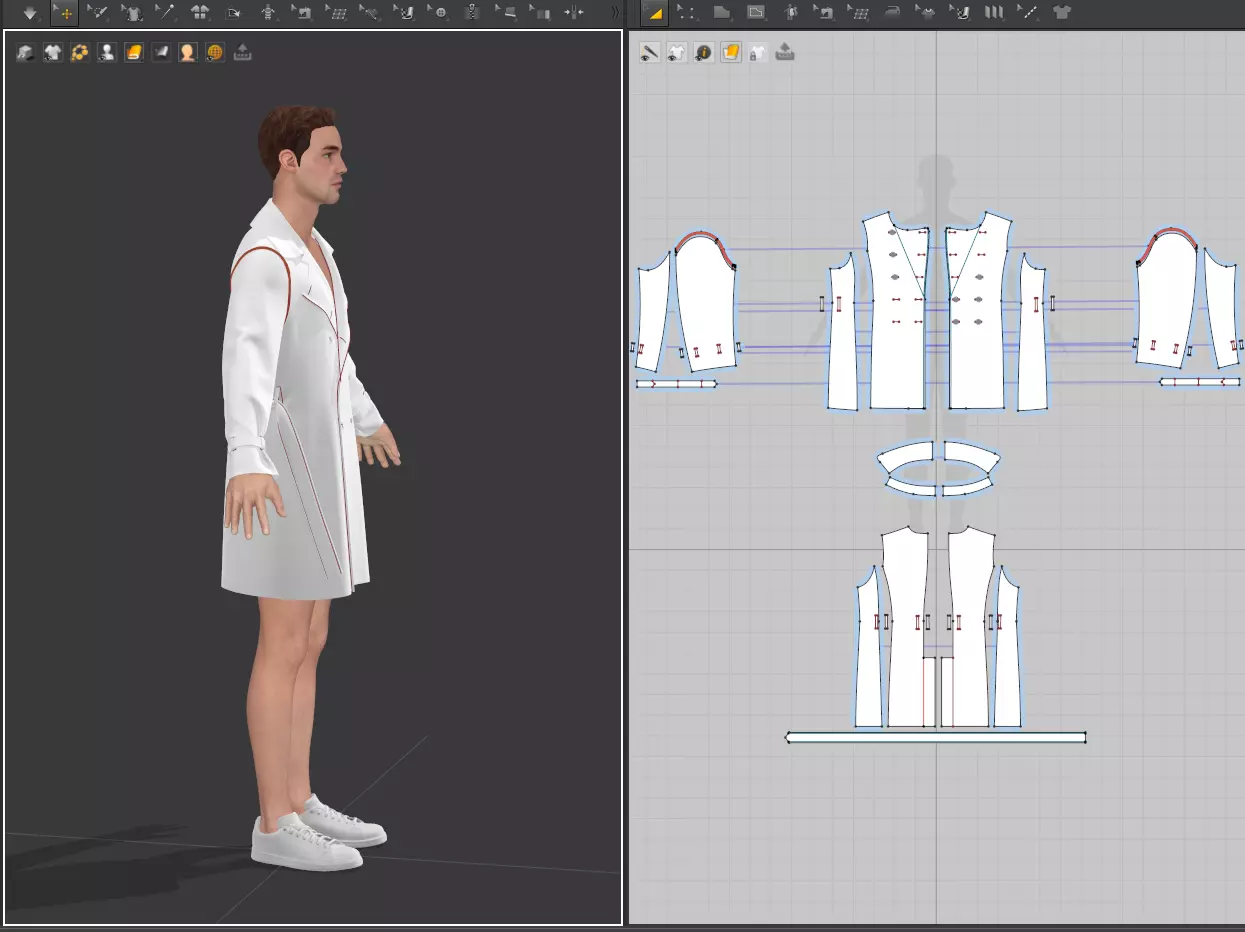Select the Edit Point tool in 2D toolbar
Viewport: 1245px width, 932px height.
[x=687, y=13]
